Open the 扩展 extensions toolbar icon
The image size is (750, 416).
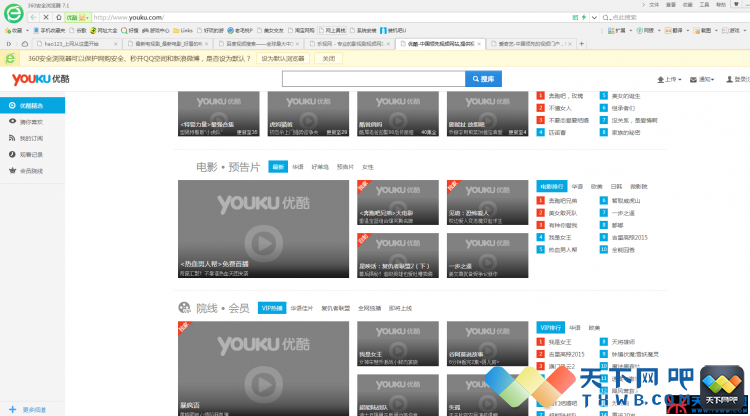(x=611, y=30)
